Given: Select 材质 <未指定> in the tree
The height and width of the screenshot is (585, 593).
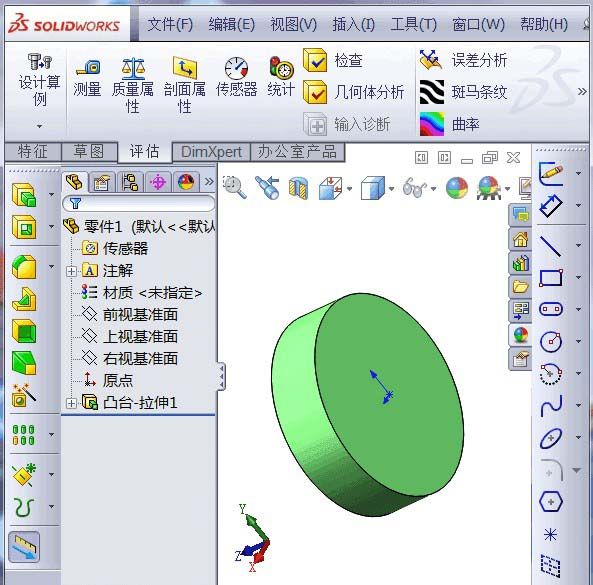Looking at the screenshot, I should [141, 293].
